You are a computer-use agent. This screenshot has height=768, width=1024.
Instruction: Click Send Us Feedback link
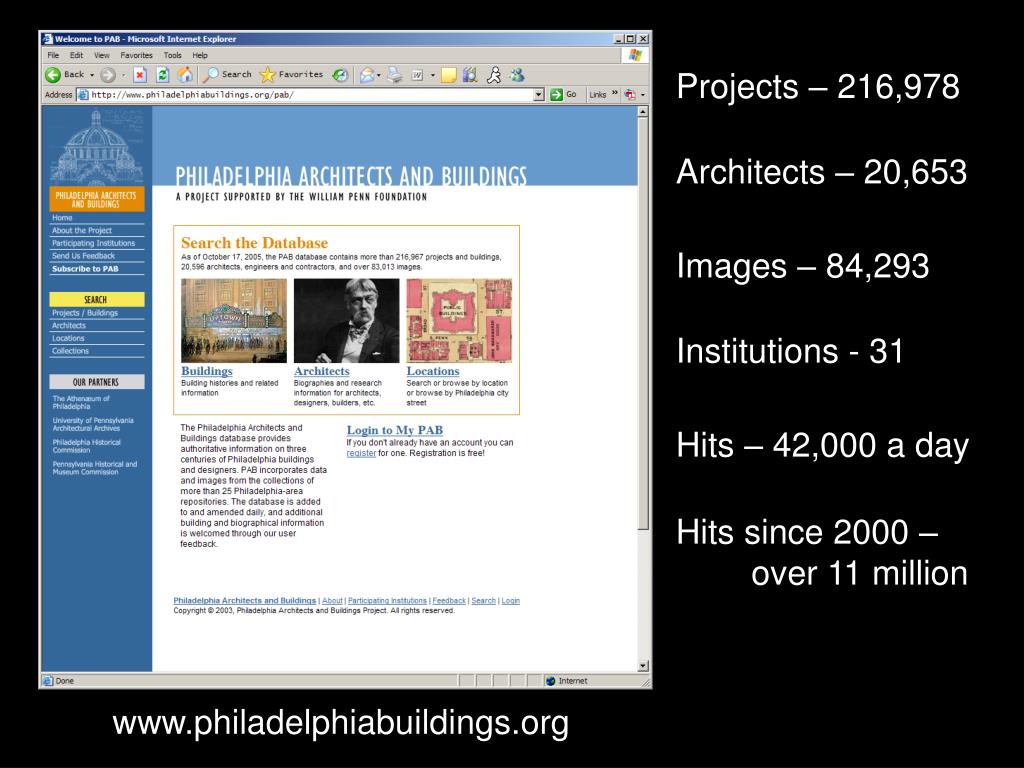pyautogui.click(x=83, y=256)
